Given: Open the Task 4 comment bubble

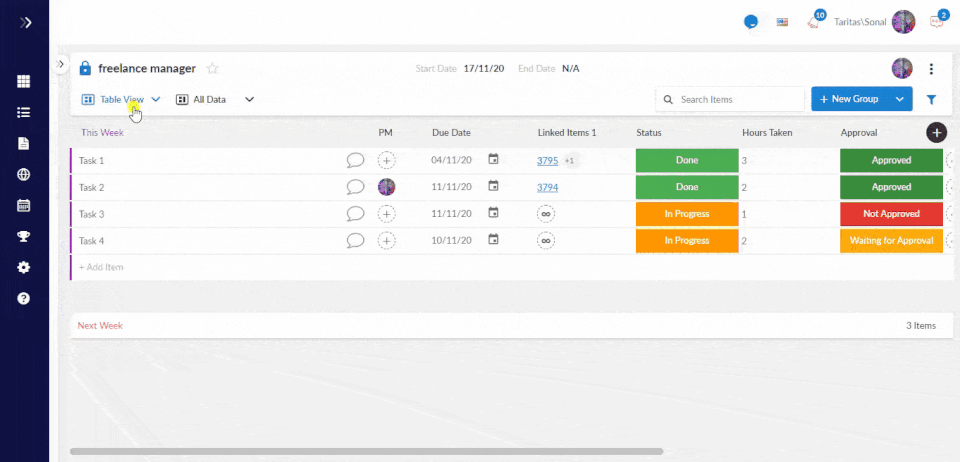Looking at the screenshot, I should pos(355,240).
